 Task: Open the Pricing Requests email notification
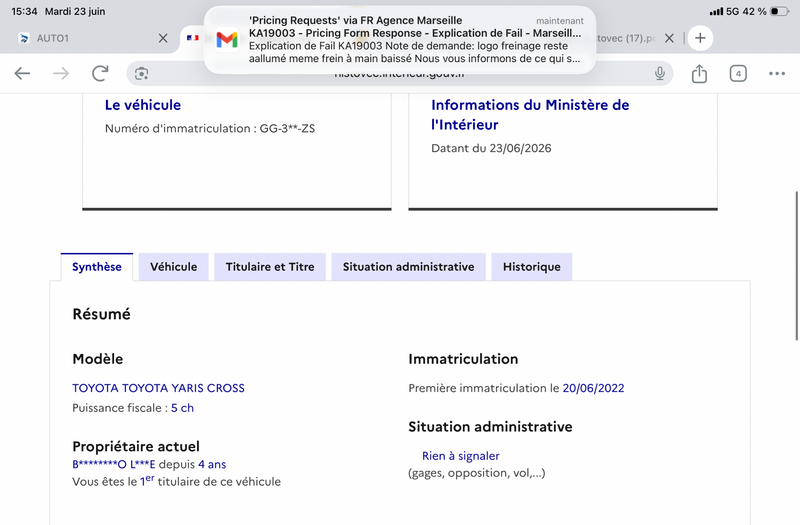(399, 40)
